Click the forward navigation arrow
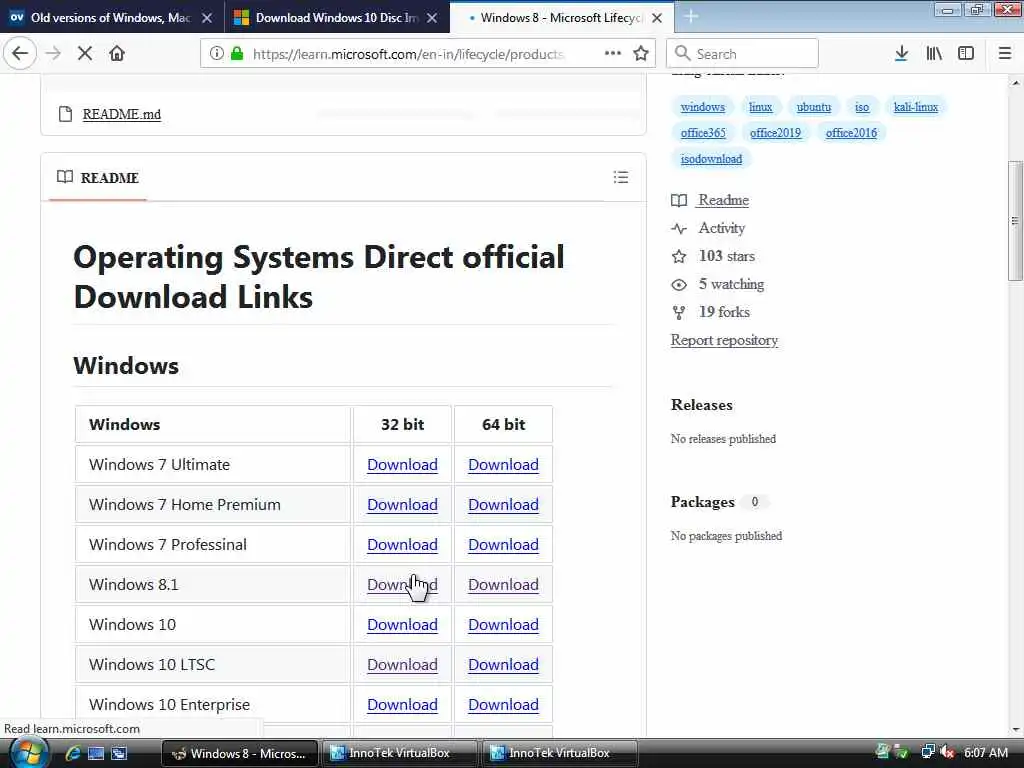Viewport: 1024px width, 768px height. click(x=53, y=54)
